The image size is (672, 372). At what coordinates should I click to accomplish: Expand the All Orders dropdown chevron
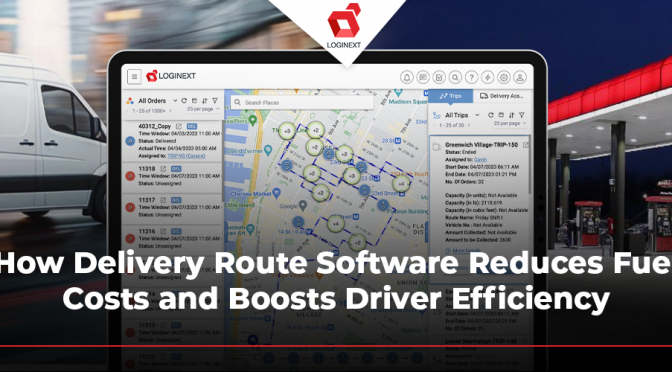(175, 101)
